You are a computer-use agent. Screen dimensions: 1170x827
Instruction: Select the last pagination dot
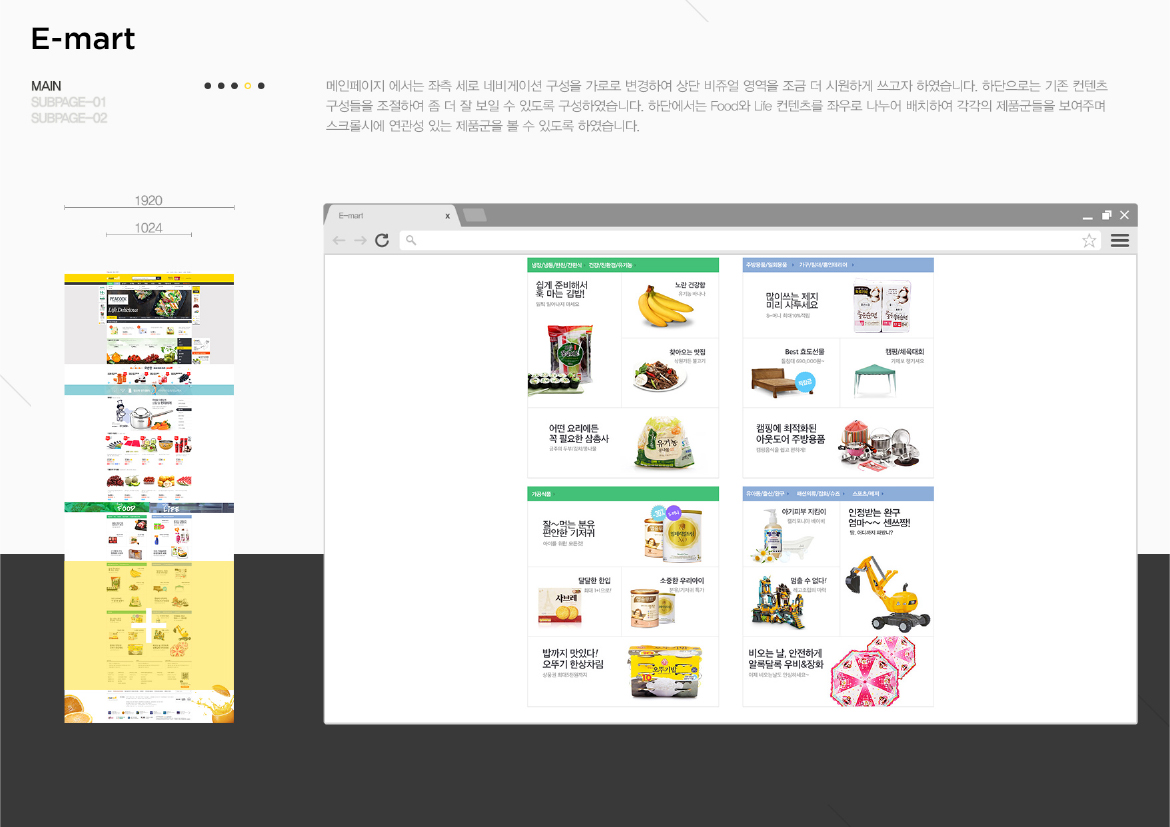[262, 86]
